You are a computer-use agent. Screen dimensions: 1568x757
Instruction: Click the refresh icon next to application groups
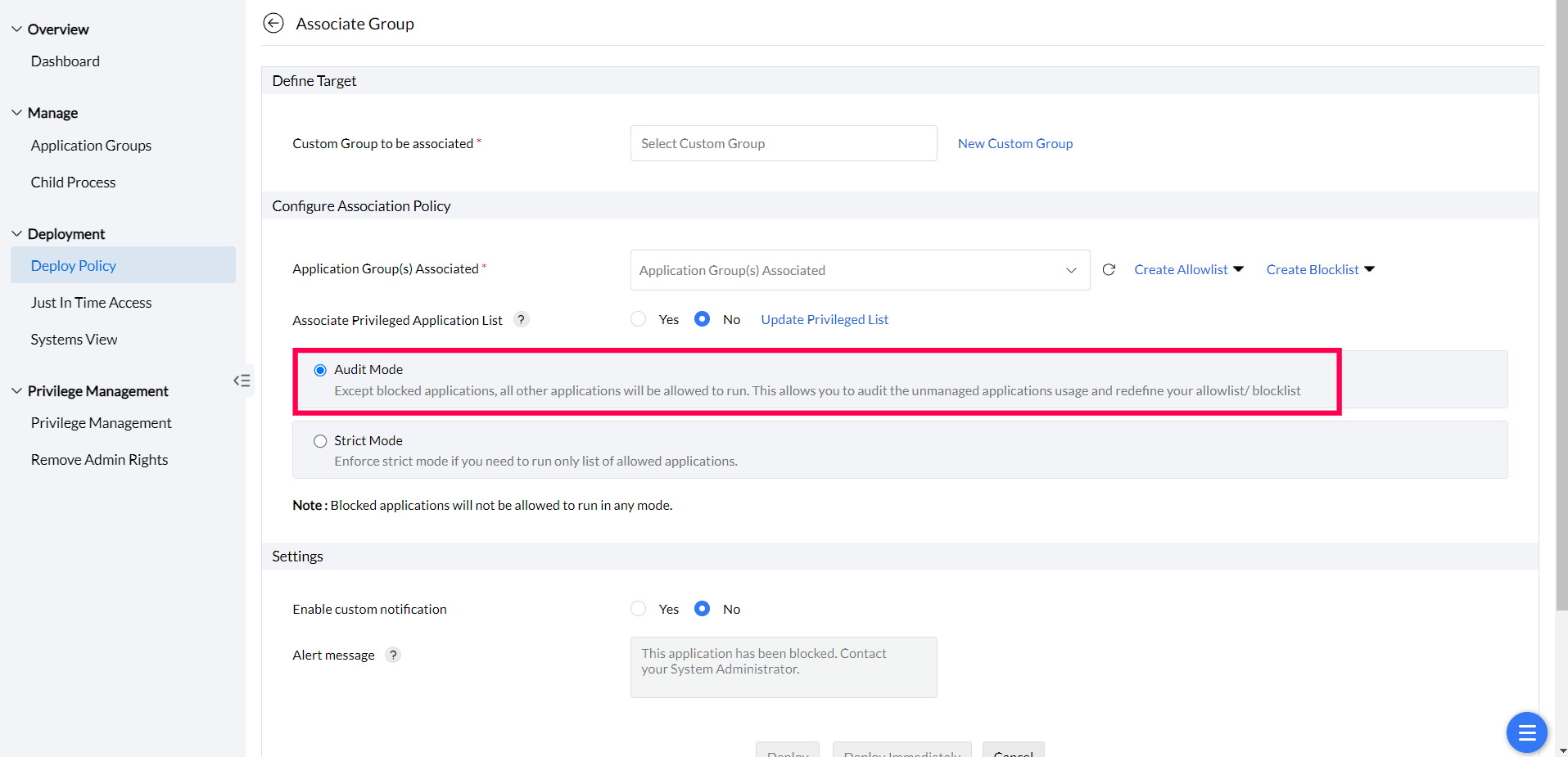[x=1109, y=270]
